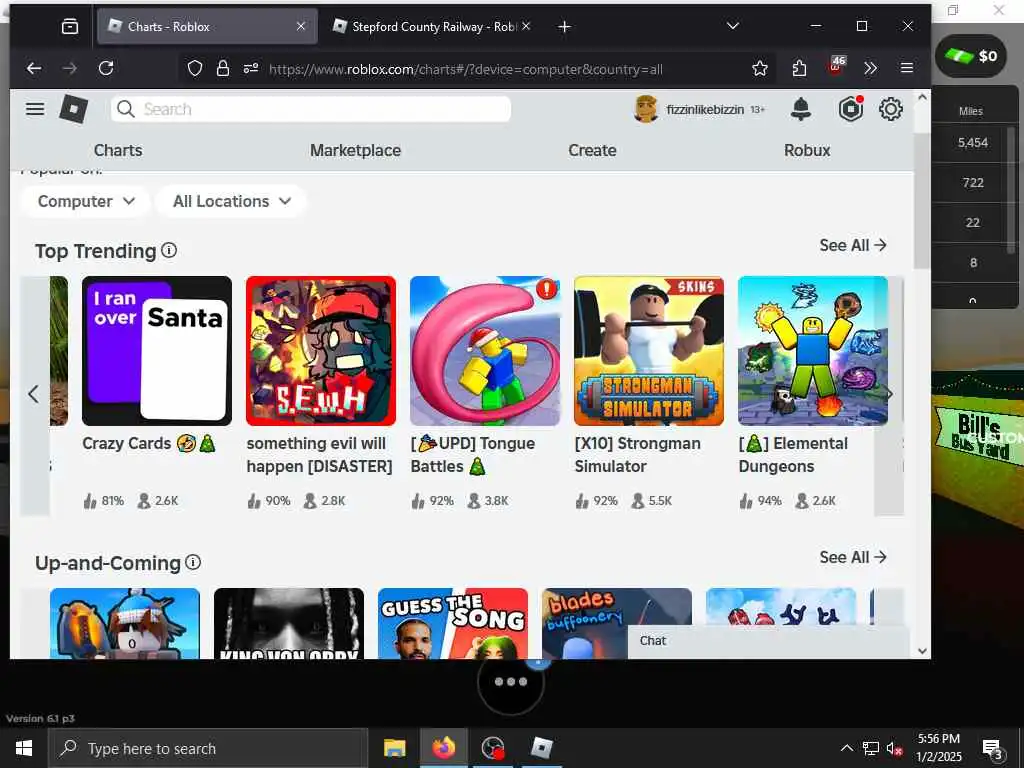Open the Elemental Dungeons thumbnail

[x=812, y=351]
